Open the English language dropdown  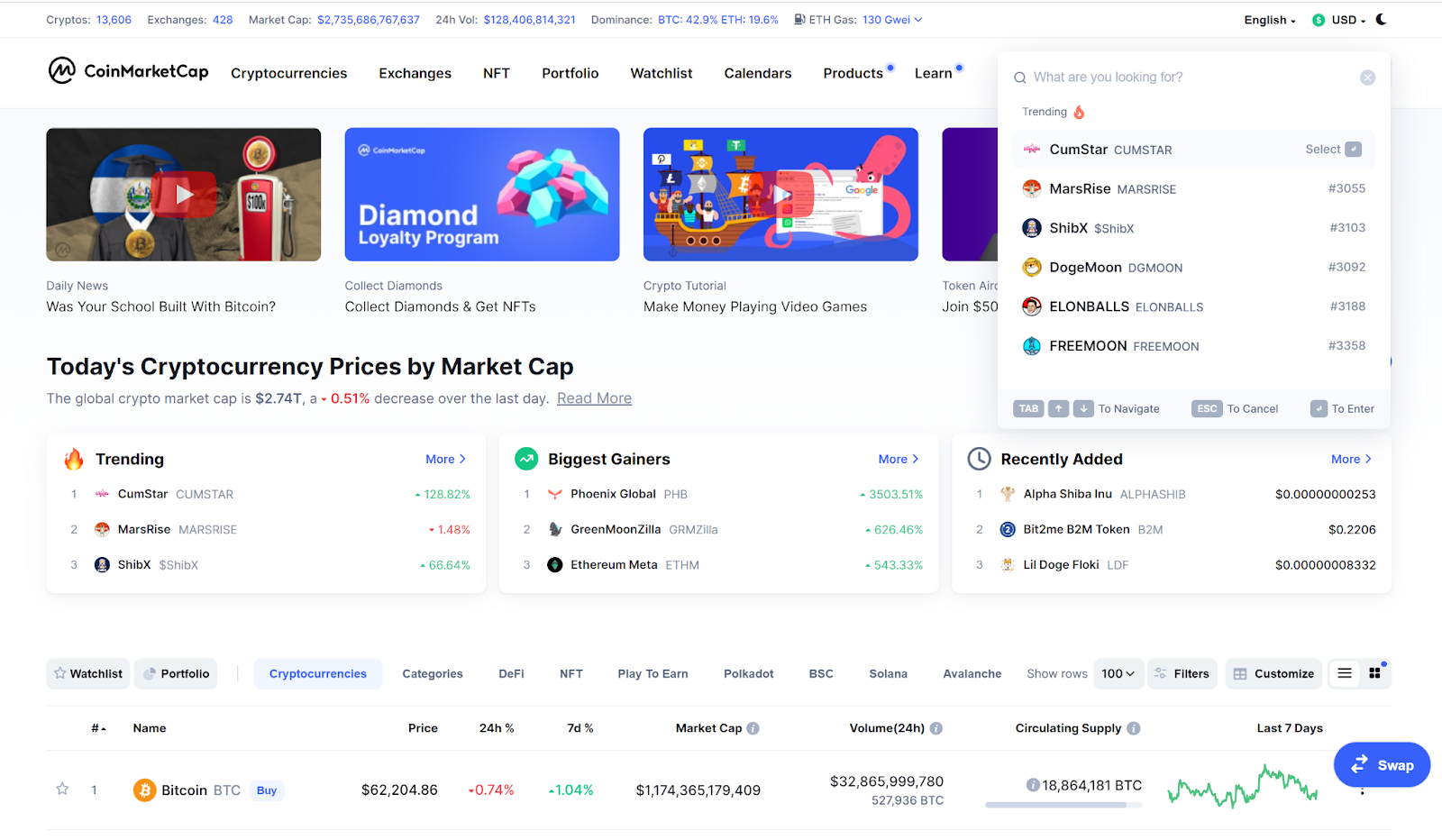tap(1270, 20)
